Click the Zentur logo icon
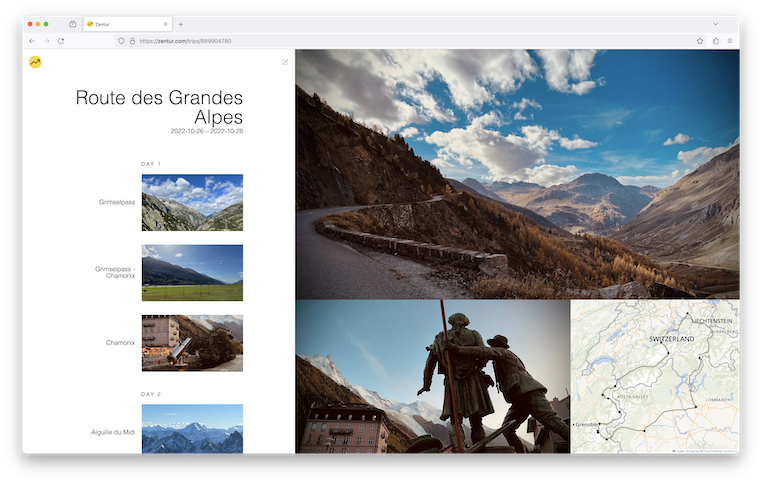762x483 pixels. tap(35, 62)
